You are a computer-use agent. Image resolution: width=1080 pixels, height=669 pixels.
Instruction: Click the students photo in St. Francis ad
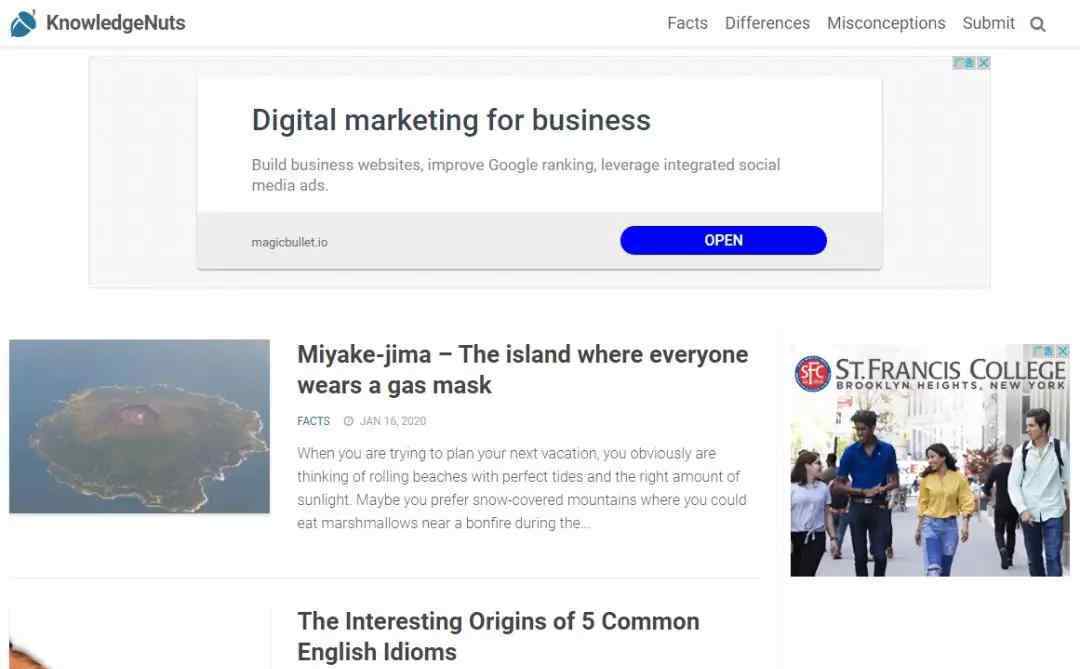(929, 485)
